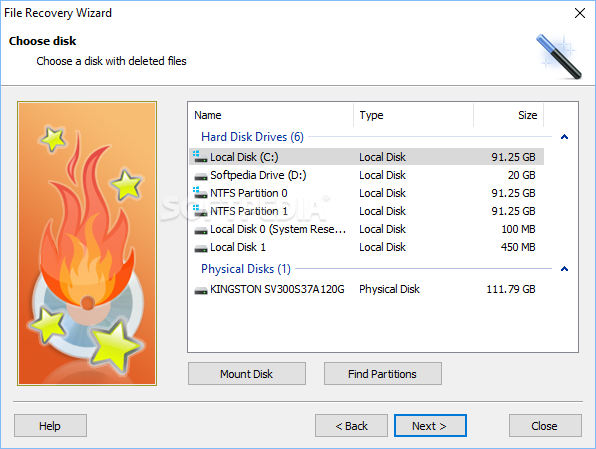Image resolution: width=596 pixels, height=449 pixels.
Task: Click the Local Disk 0 System Reserved icon
Action: 201,230
